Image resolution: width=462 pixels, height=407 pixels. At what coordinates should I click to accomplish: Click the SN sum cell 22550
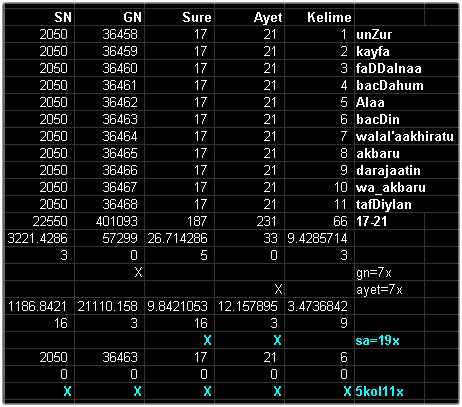[x=39, y=221]
